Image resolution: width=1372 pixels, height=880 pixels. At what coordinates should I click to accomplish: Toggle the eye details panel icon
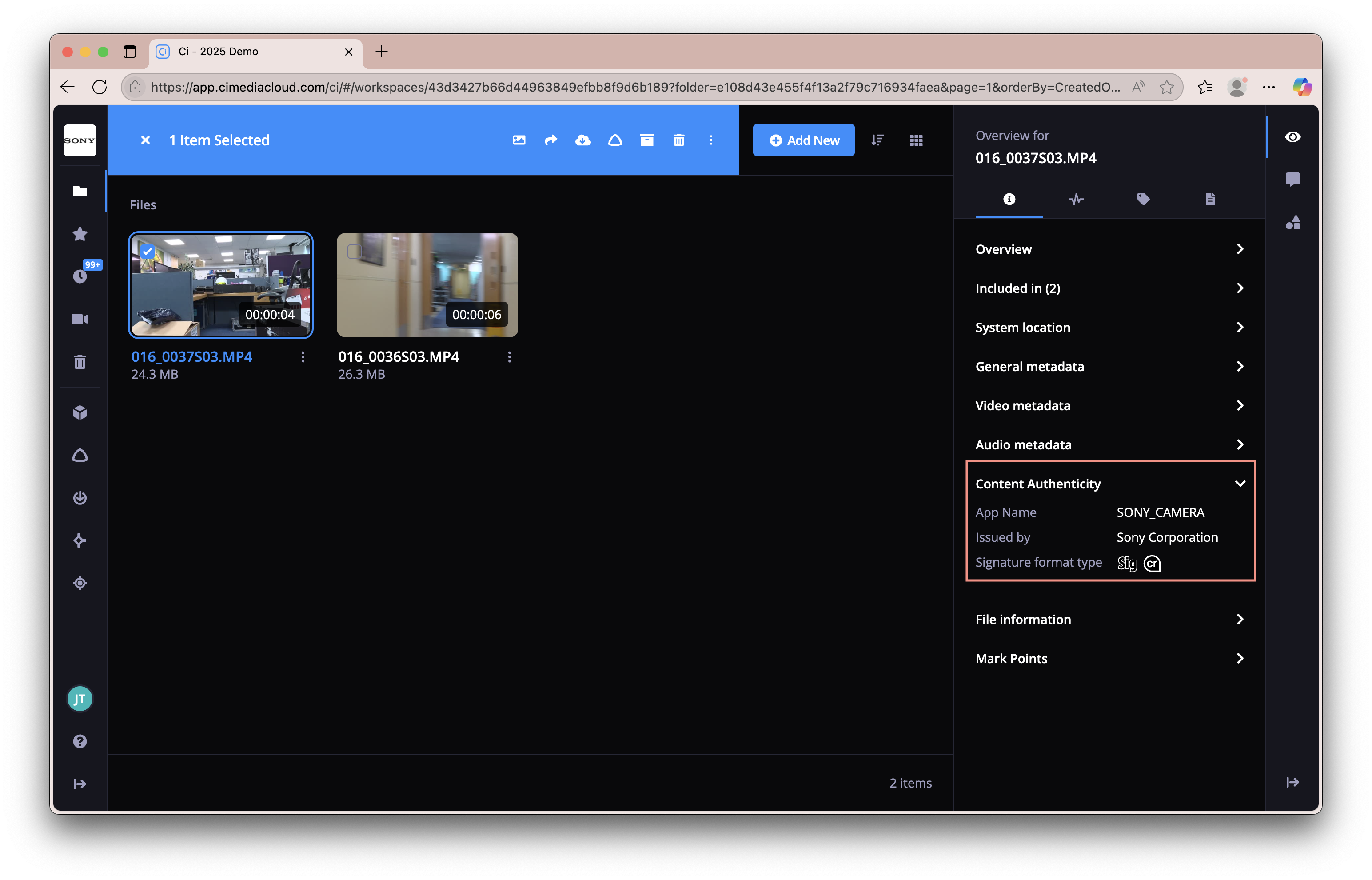[x=1292, y=136]
